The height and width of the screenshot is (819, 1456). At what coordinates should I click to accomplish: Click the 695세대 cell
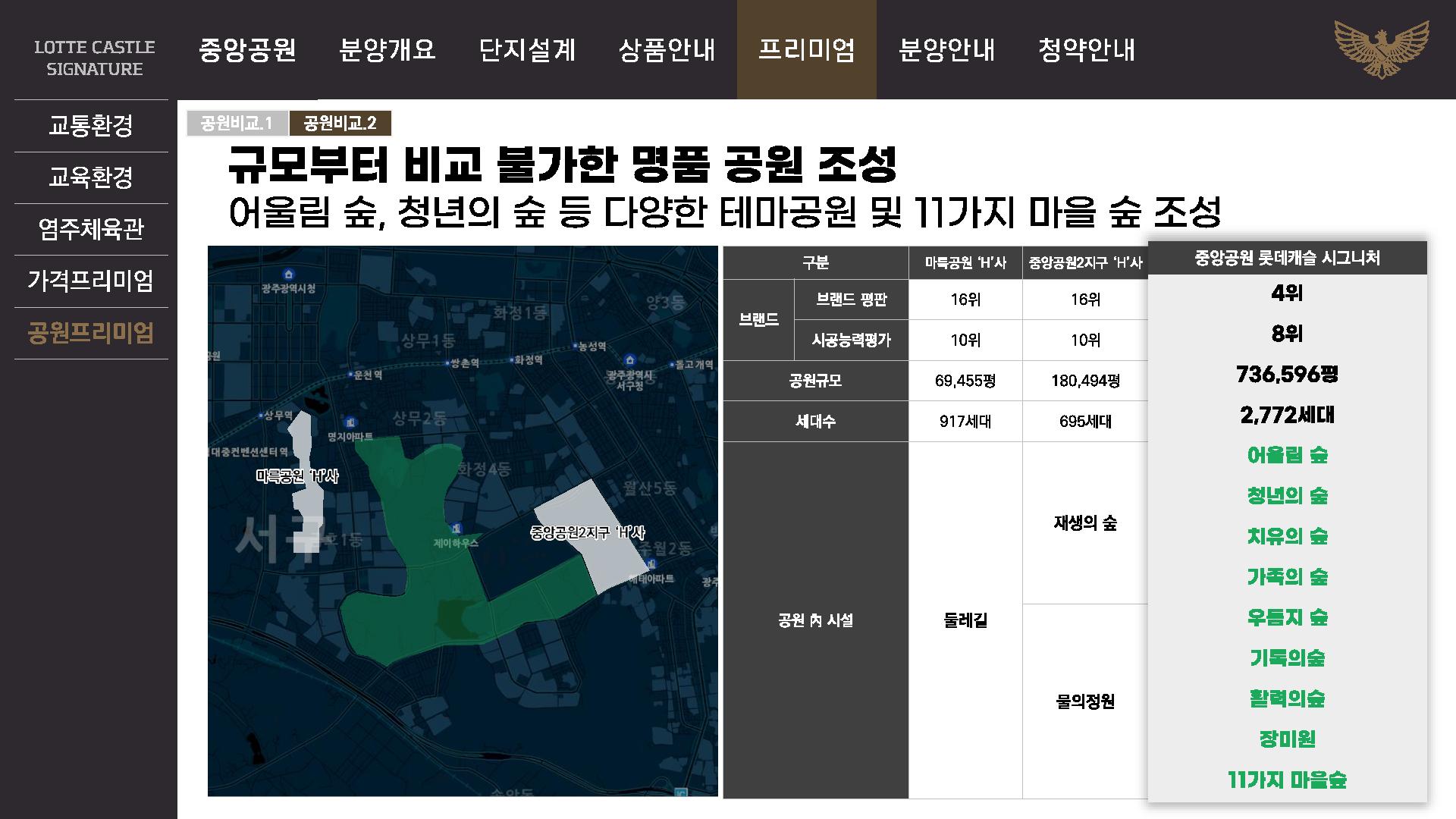coord(1085,422)
